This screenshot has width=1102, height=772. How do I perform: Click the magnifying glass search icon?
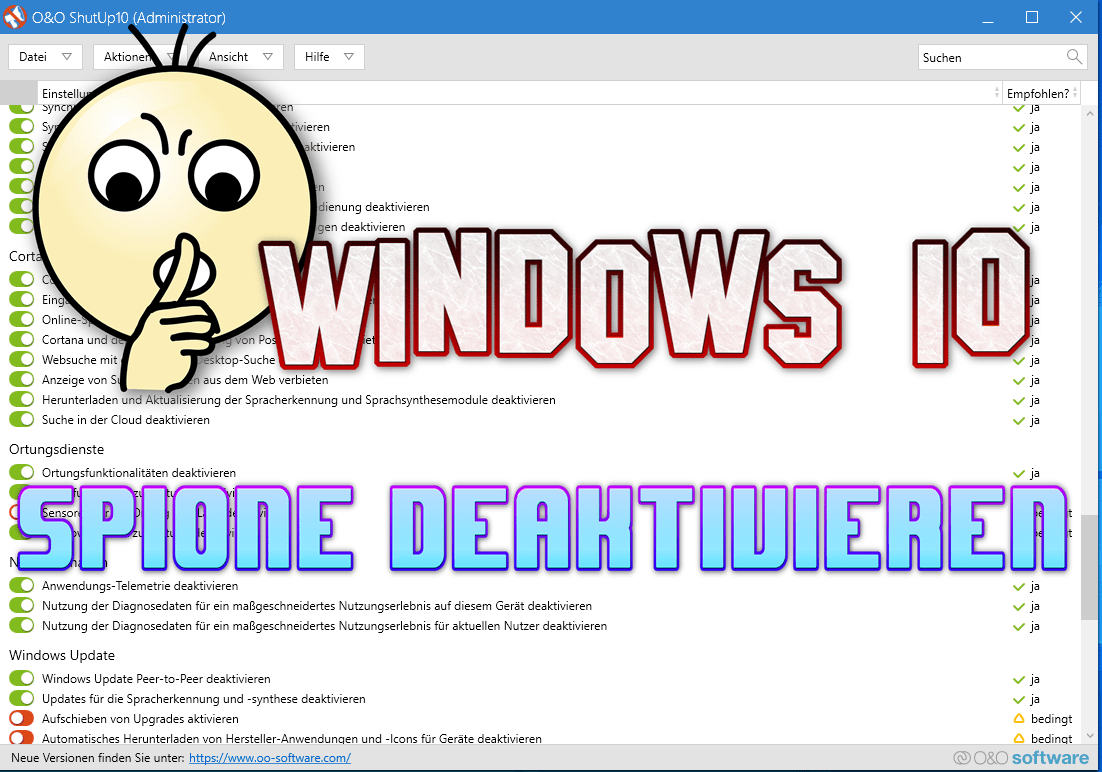1074,57
